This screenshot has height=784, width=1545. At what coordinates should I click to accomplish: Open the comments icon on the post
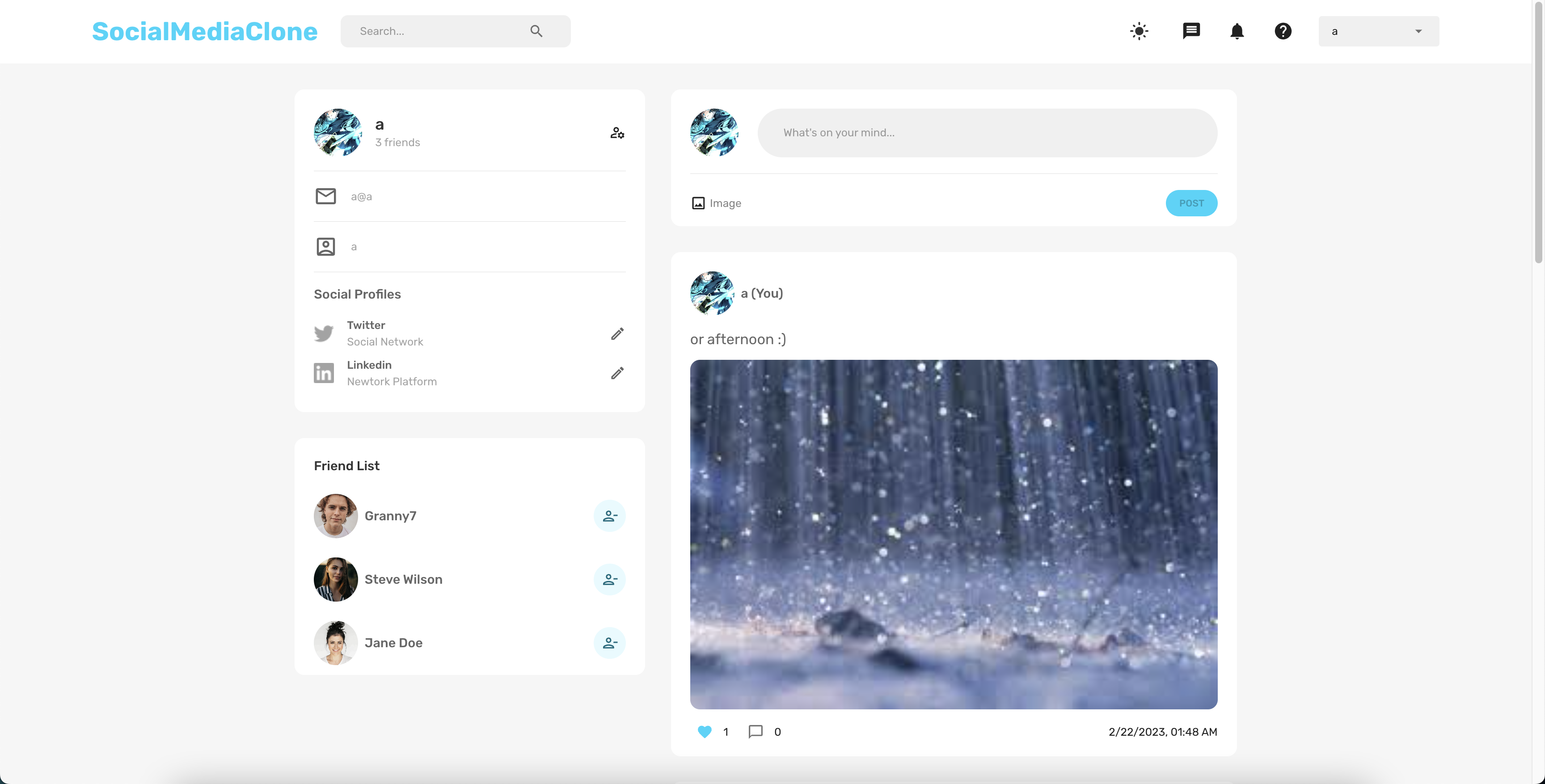tap(755, 732)
